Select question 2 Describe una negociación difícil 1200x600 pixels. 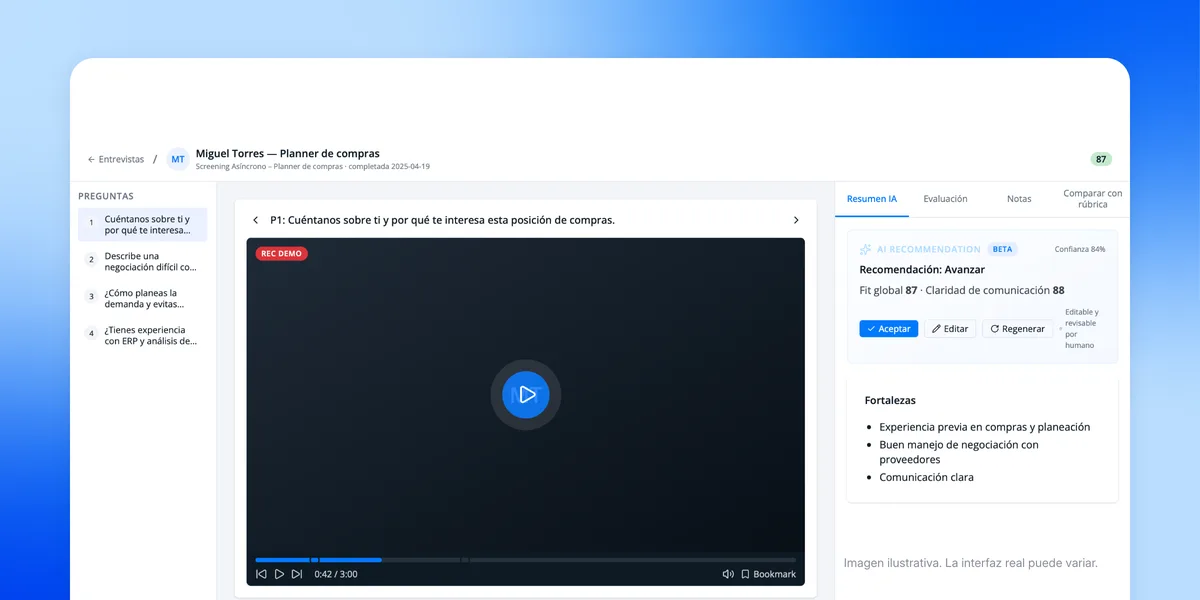(x=143, y=262)
